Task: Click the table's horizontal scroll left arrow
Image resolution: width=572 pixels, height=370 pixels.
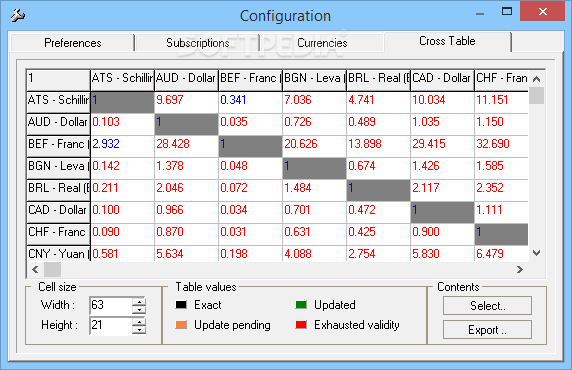Action: point(35,270)
